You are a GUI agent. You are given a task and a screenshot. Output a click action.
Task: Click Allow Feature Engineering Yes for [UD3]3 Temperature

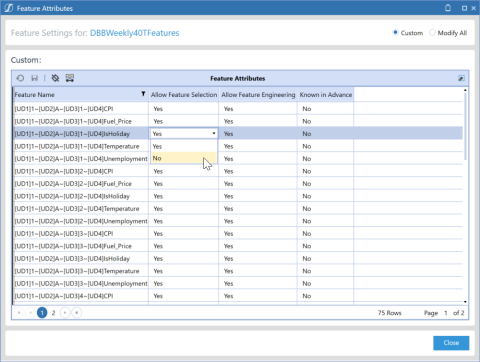pyautogui.click(x=228, y=271)
